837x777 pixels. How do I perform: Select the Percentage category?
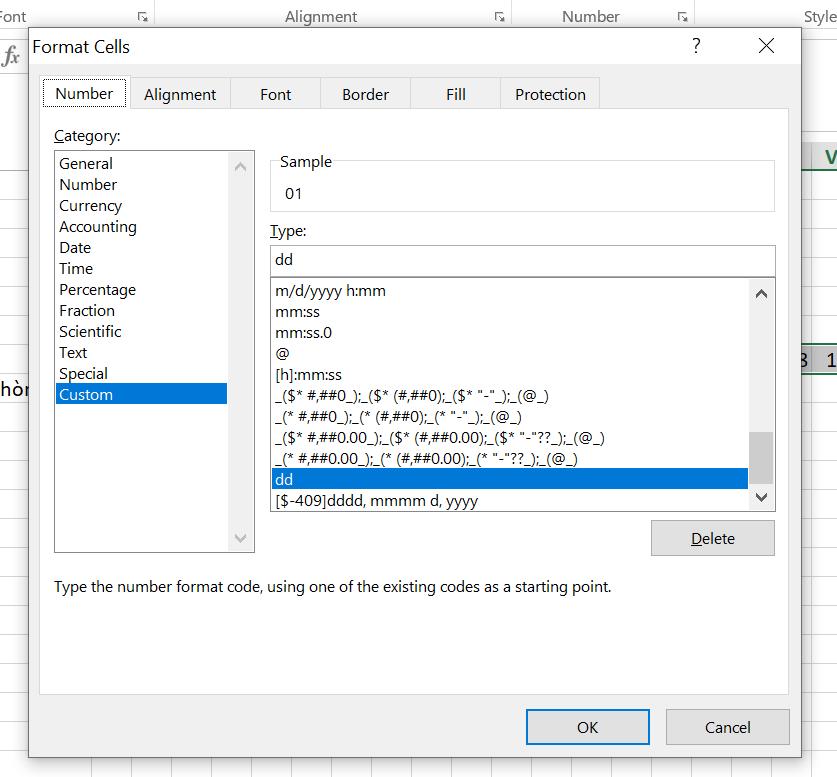[x=141, y=289]
